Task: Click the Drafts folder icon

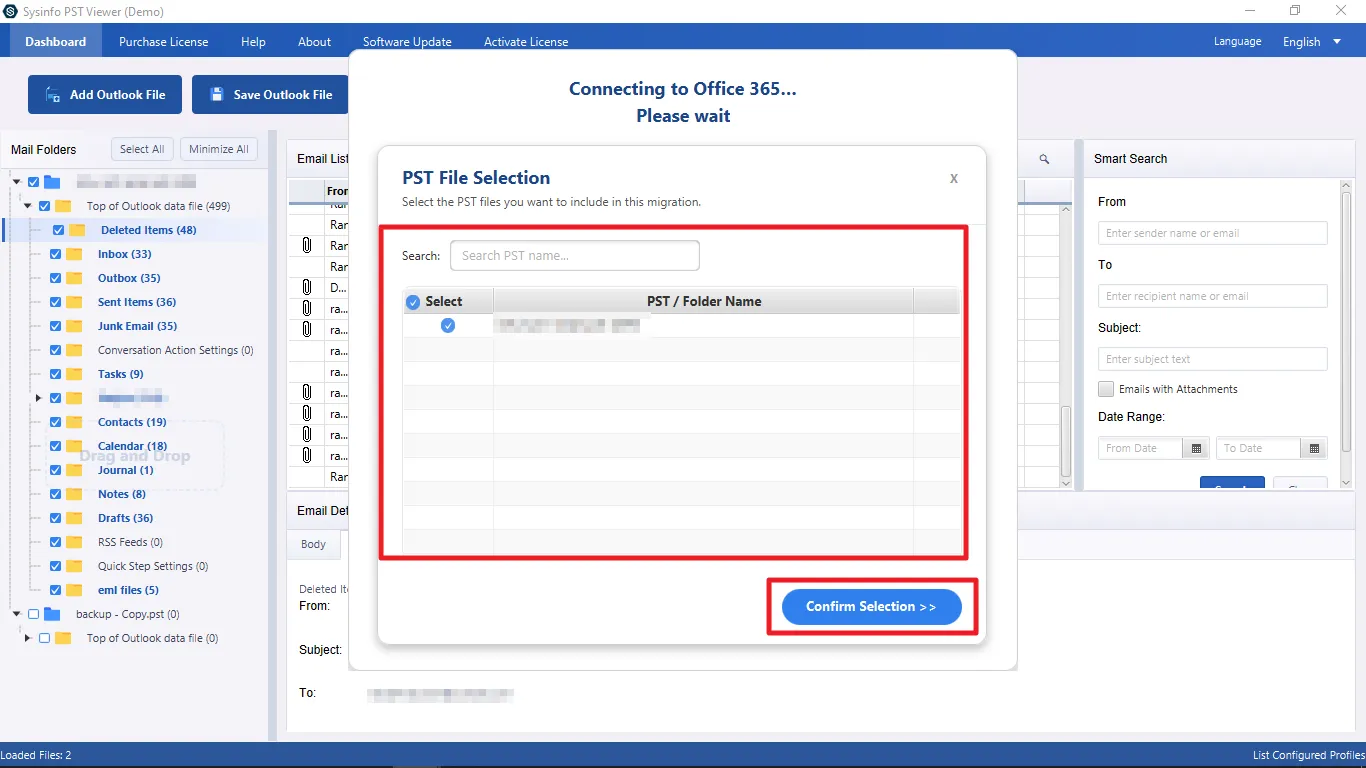Action: coord(74,518)
